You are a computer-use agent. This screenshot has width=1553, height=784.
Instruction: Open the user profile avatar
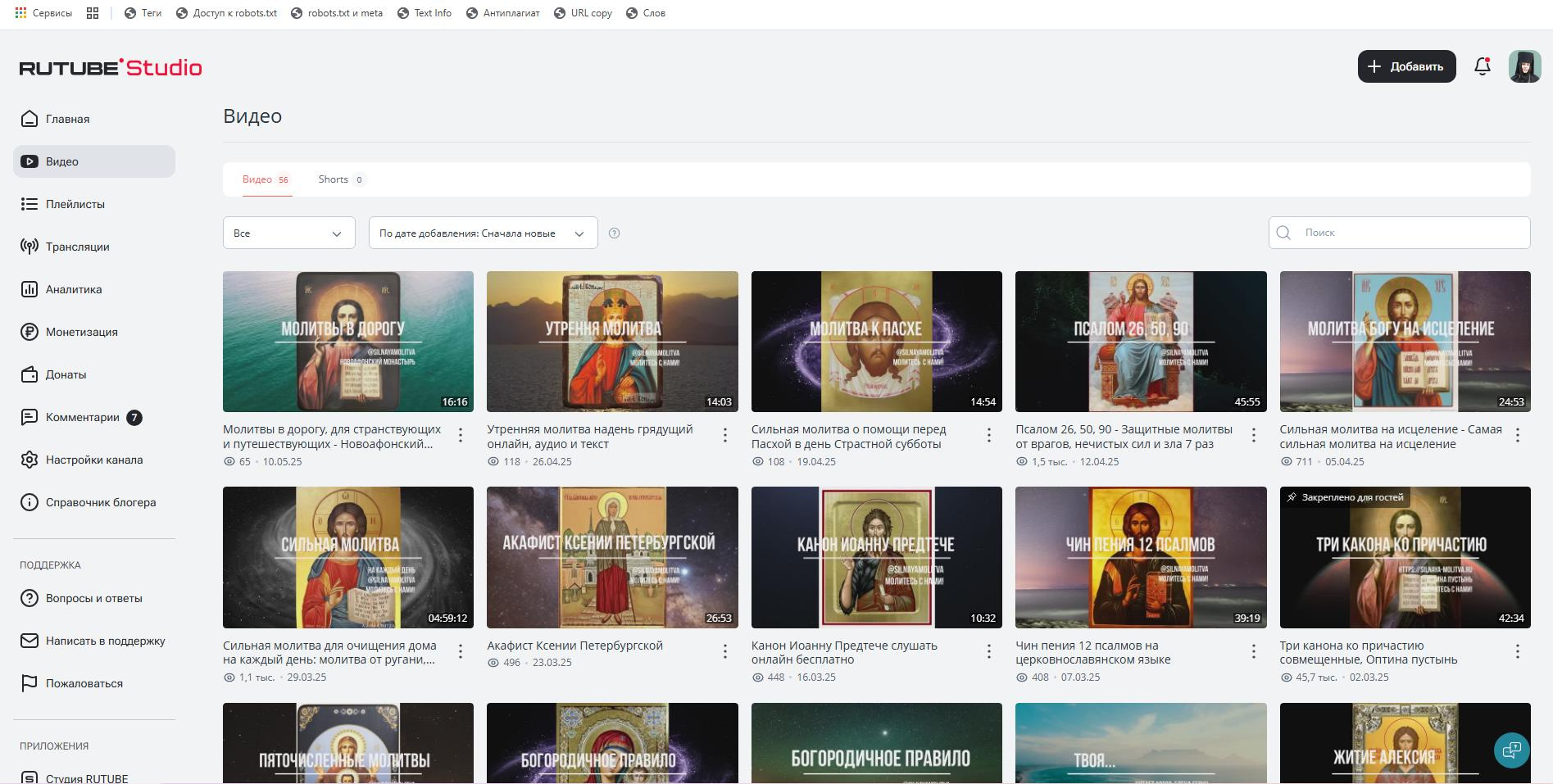tap(1524, 66)
